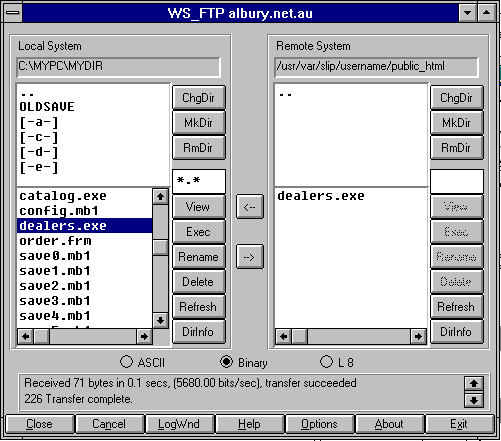Select local drive [-d-]
The height and width of the screenshot is (441, 501).
(39, 152)
